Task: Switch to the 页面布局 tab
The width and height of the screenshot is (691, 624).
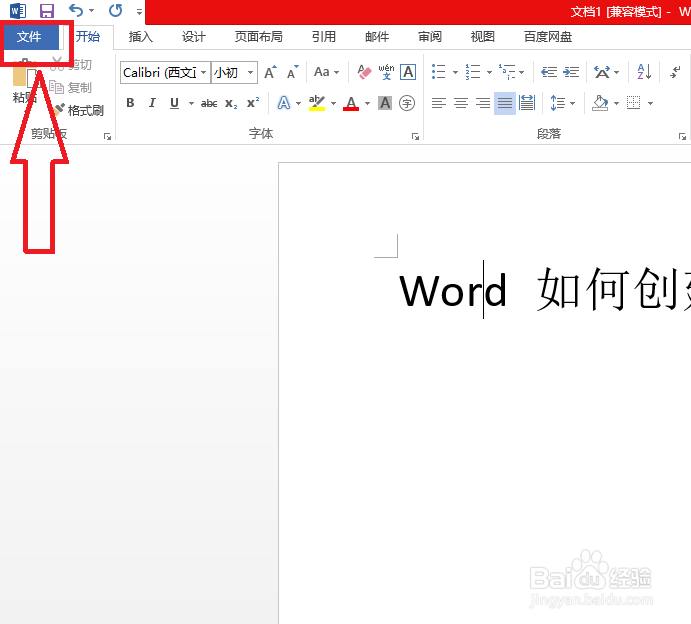Action: pyautogui.click(x=259, y=37)
